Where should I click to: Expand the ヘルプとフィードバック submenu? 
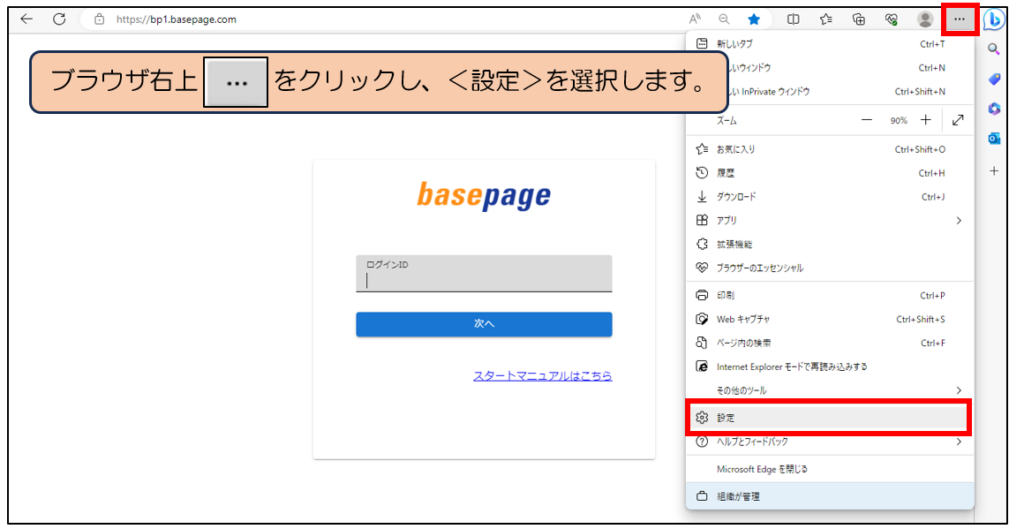coord(958,441)
